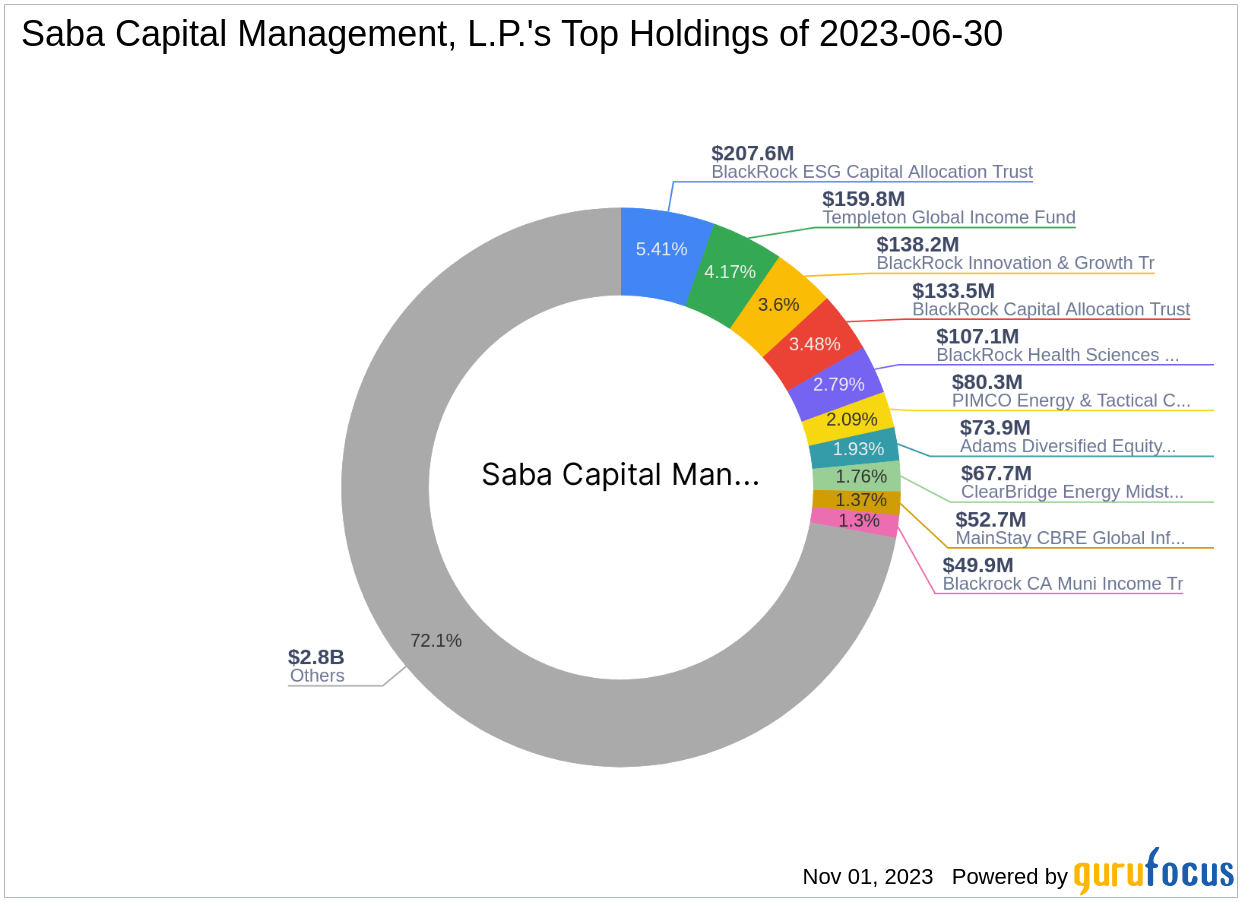Image resolution: width=1242 pixels, height=902 pixels.
Task: Click the Adams Diversified Equity label
Action: [1068, 447]
